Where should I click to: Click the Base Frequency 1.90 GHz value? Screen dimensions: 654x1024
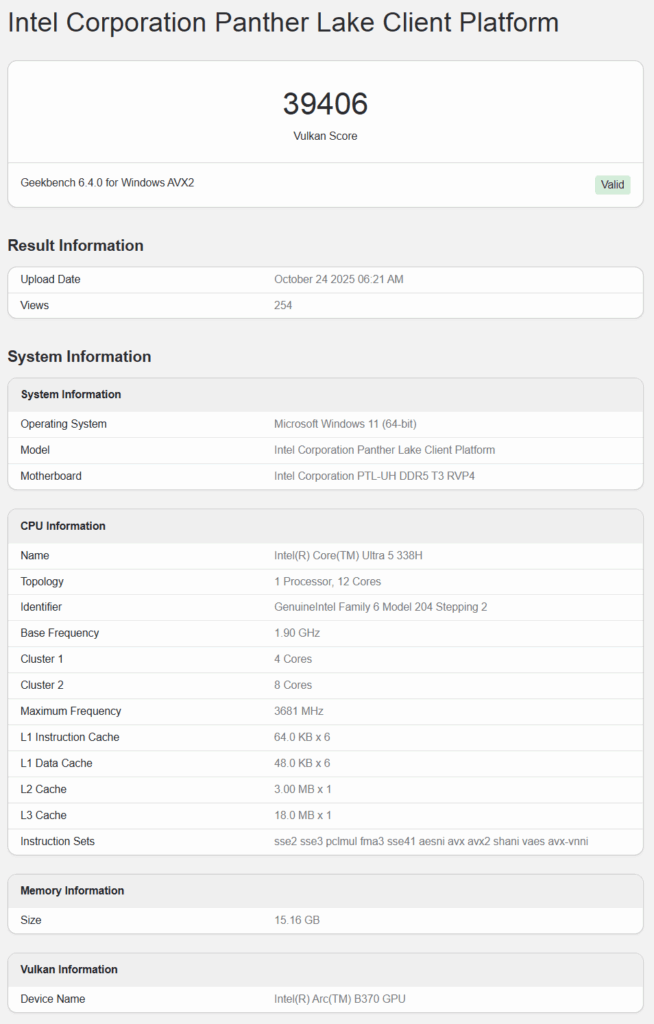pos(297,634)
